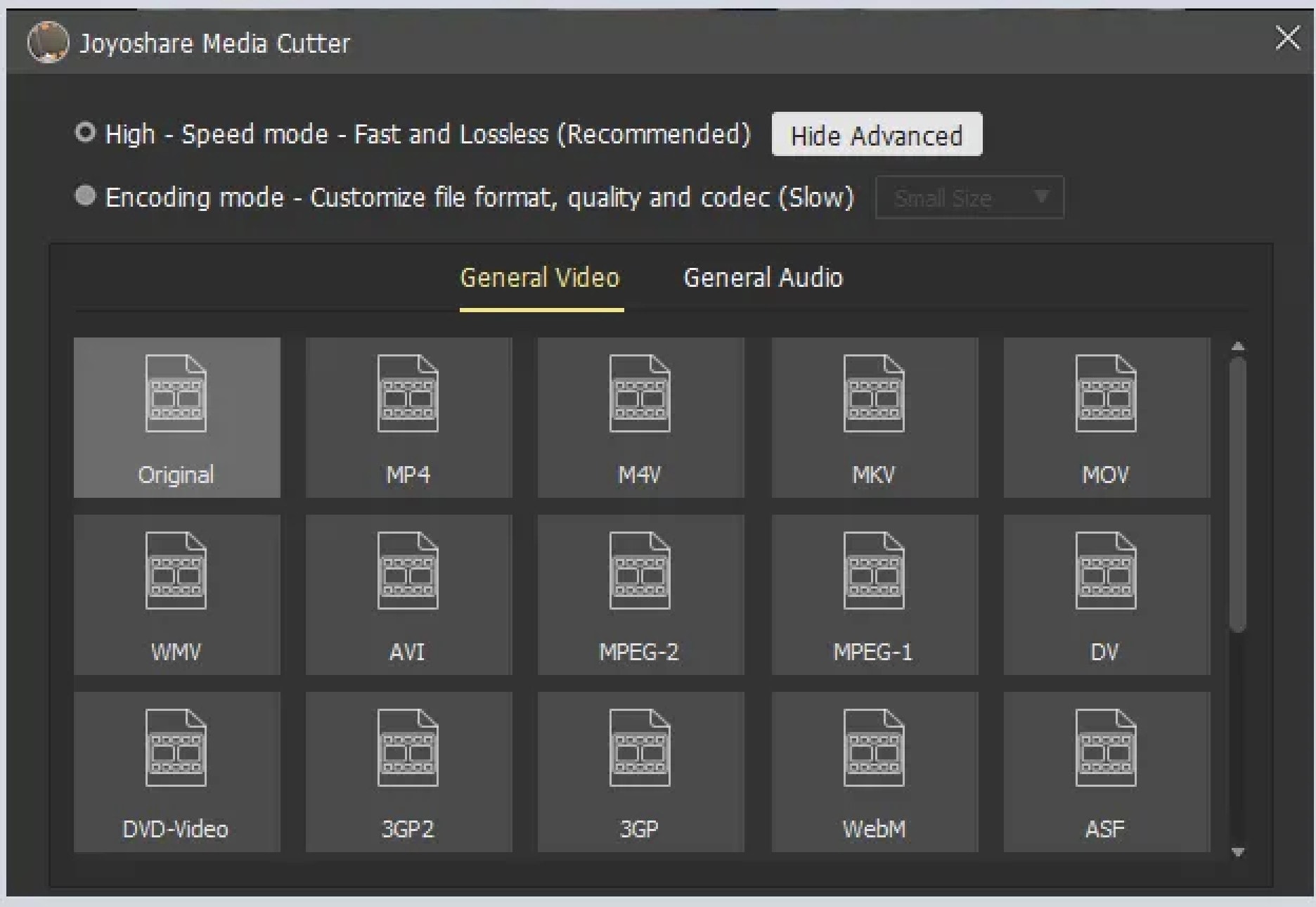
Task: Click scrollbar down arrow in format list
Action: click(1238, 852)
